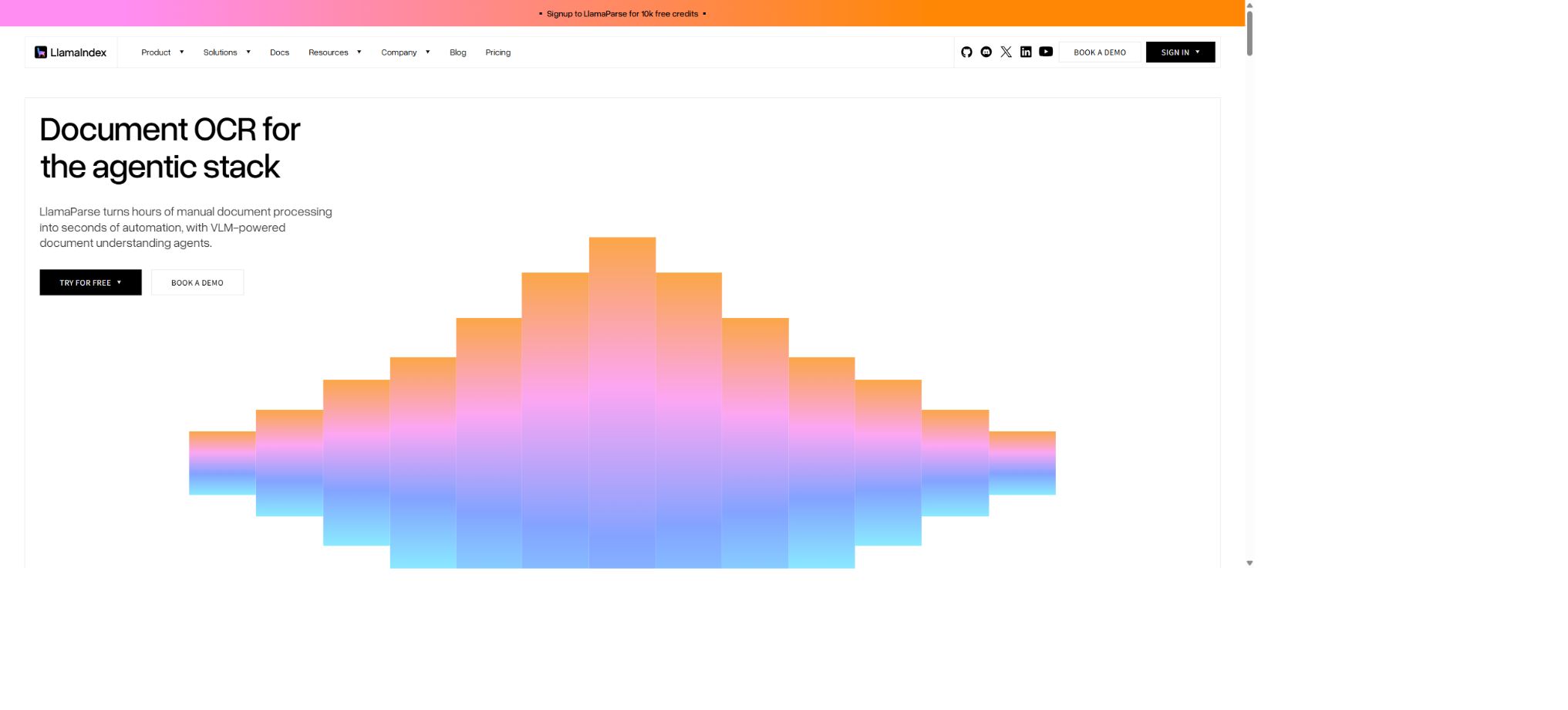Open the Discord community icon
This screenshot has width=1568, height=710.
[x=986, y=52]
